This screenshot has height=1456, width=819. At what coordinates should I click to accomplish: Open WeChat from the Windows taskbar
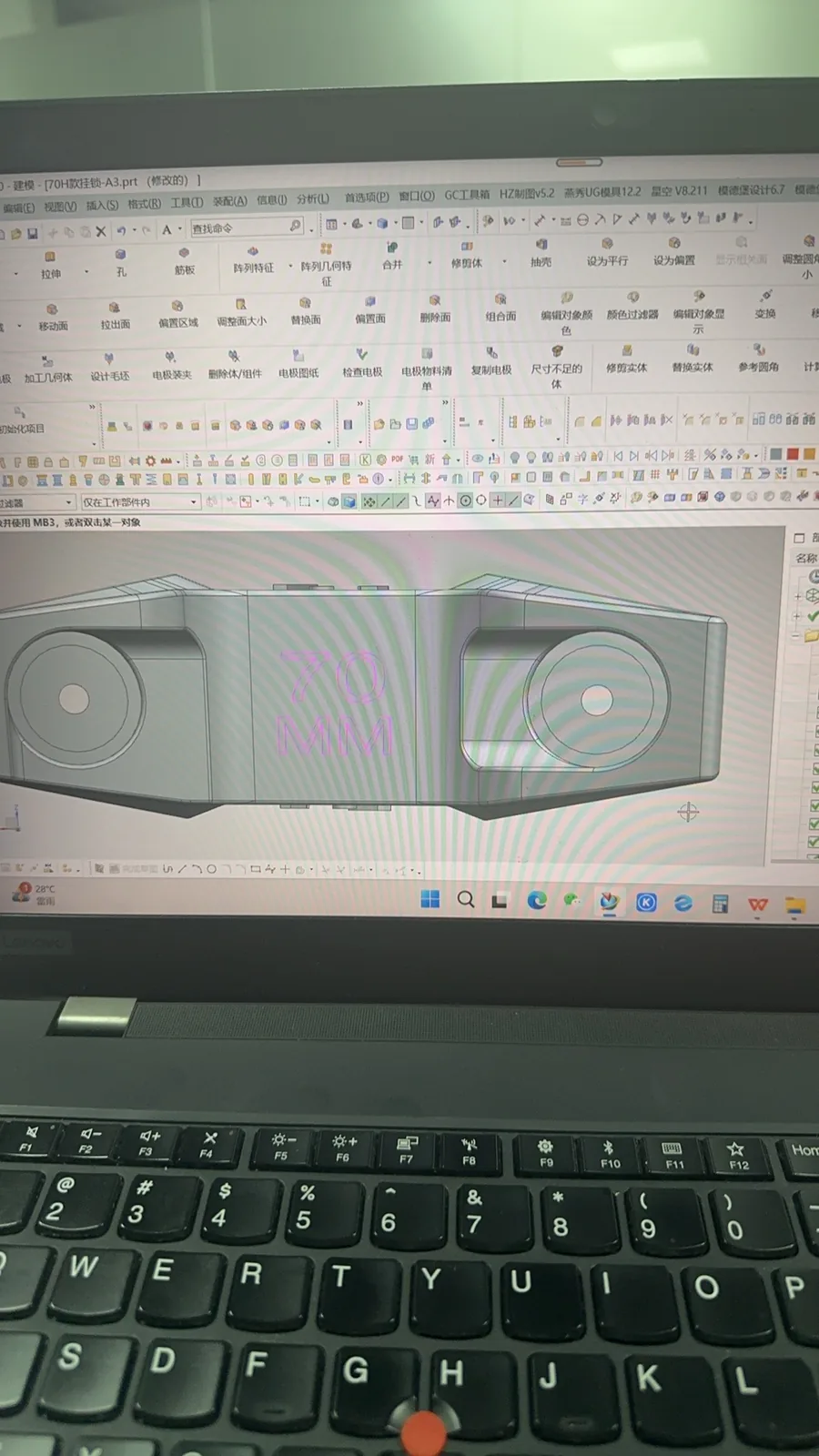[571, 901]
